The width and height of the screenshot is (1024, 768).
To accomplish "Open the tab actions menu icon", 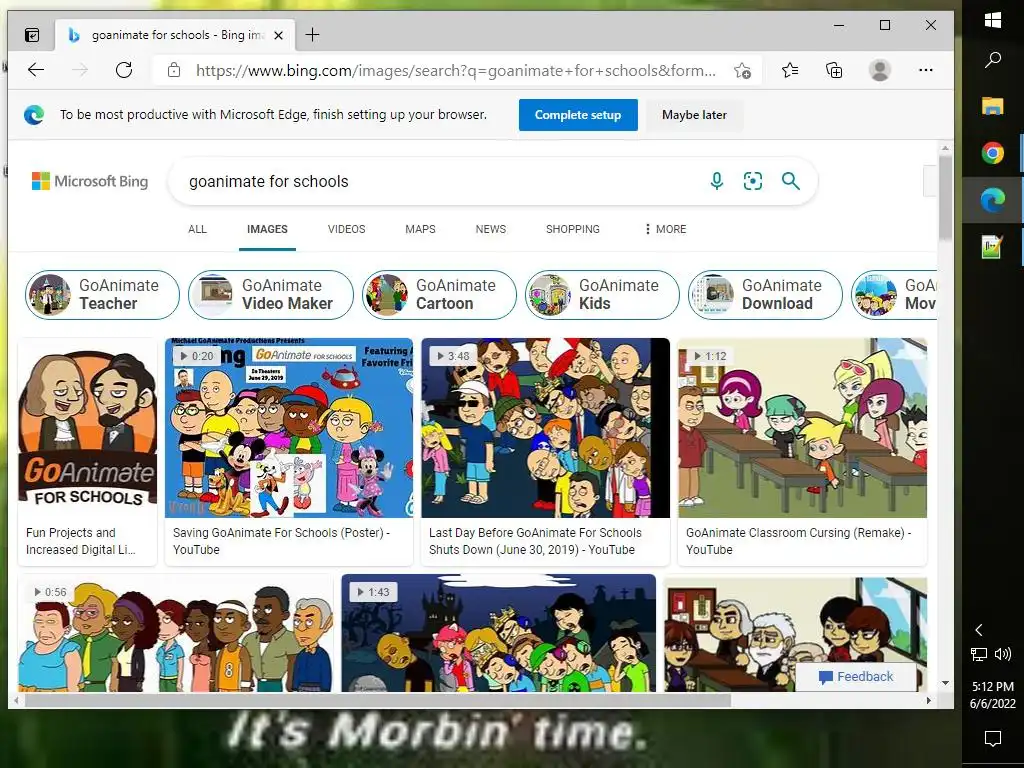I will (31, 35).
